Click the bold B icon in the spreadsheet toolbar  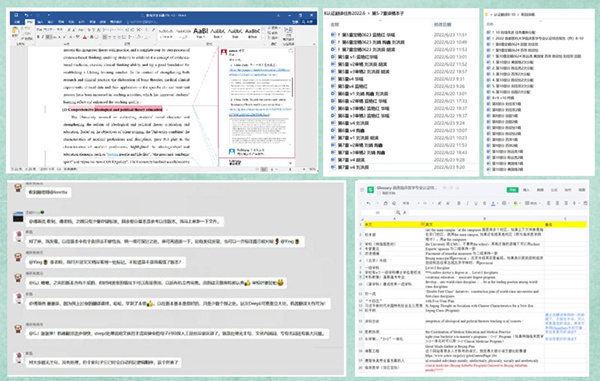(459, 203)
